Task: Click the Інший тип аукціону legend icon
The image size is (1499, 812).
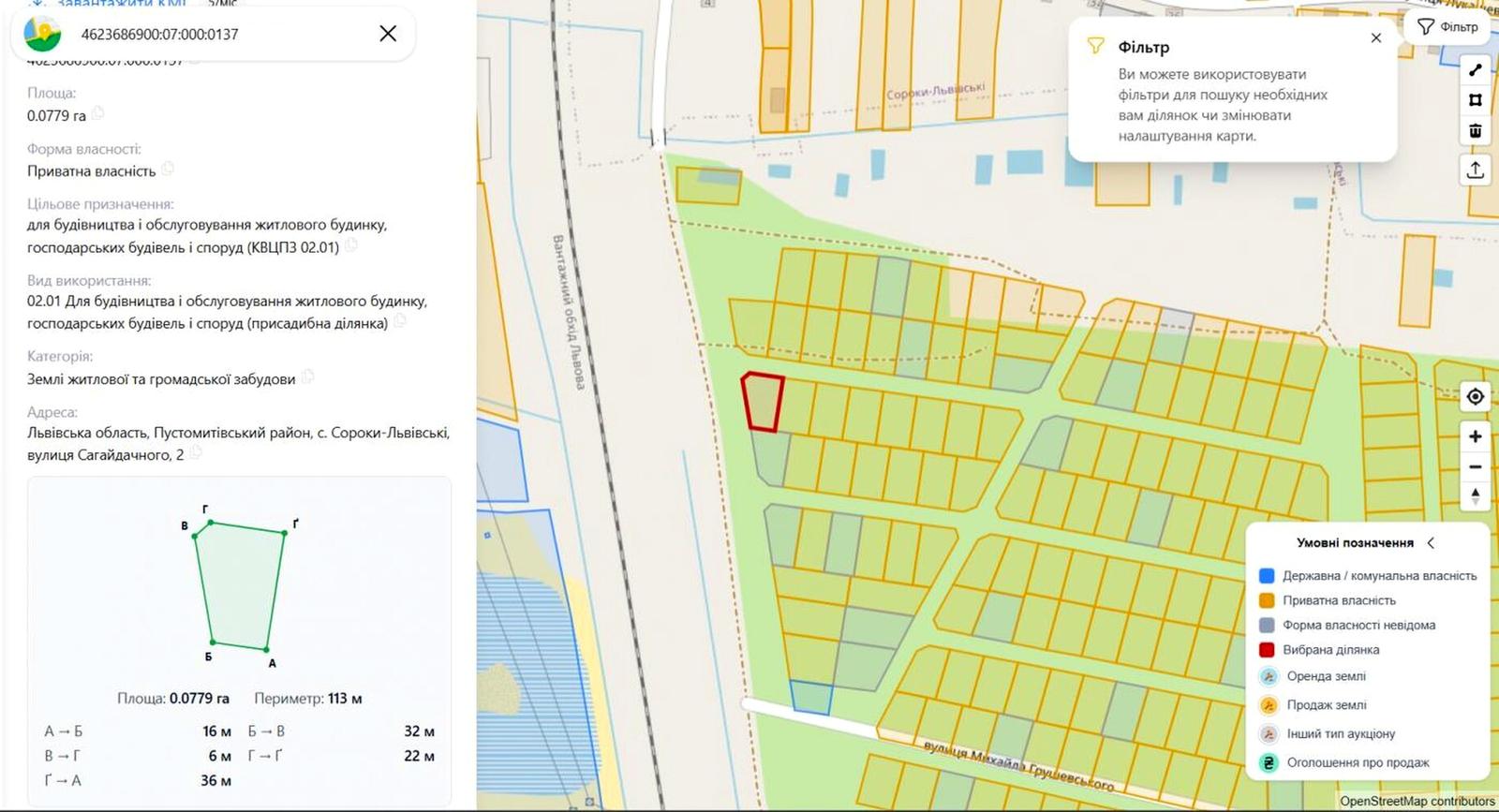Action: pyautogui.click(x=1269, y=734)
